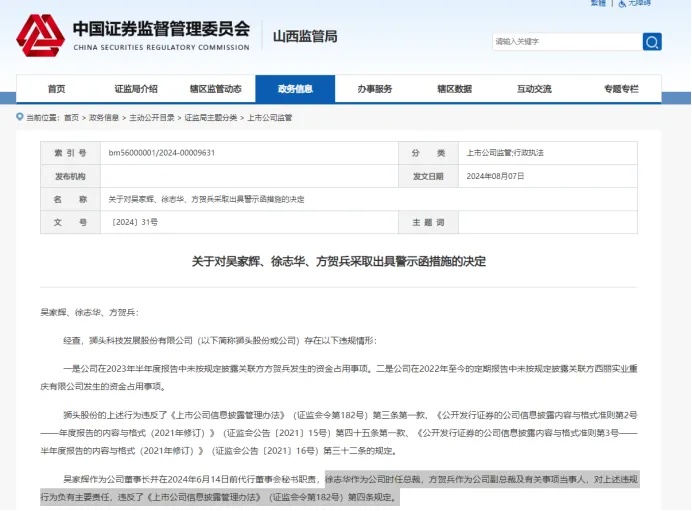Click the location pin icon in breadcrumb
Image resolution: width=692 pixels, height=511 pixels.
pos(20,117)
